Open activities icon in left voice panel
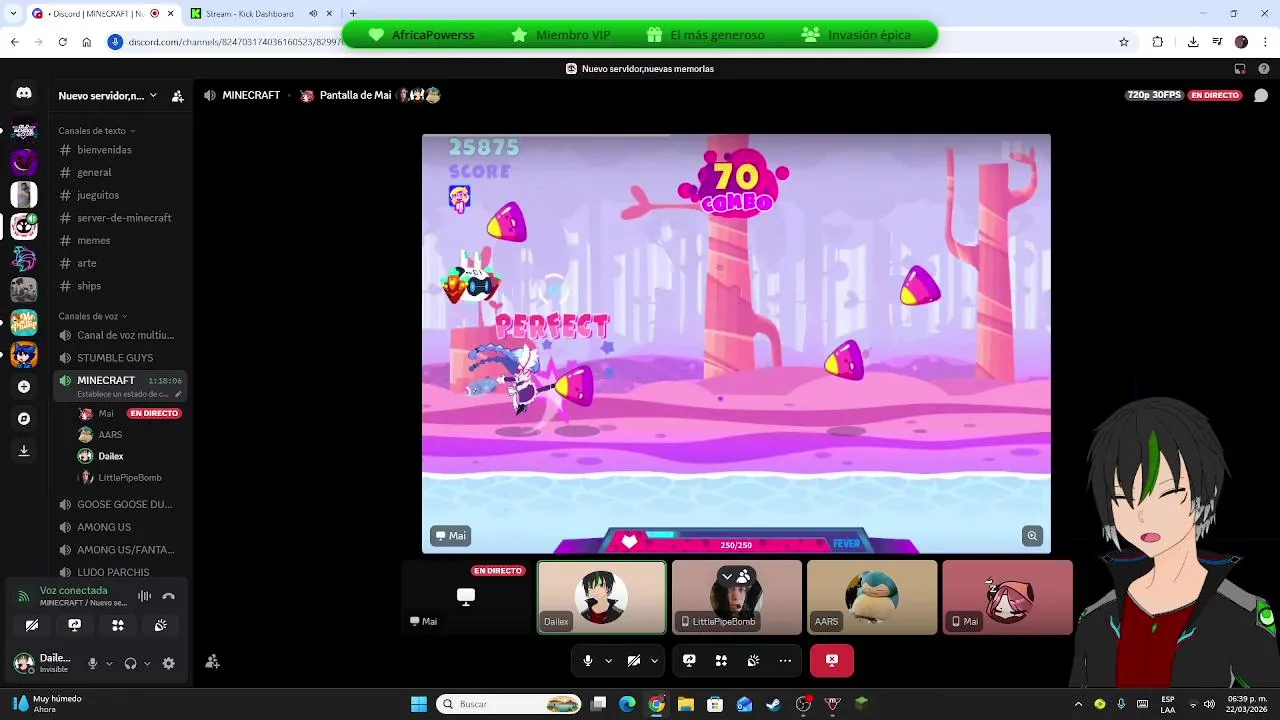 click(118, 625)
